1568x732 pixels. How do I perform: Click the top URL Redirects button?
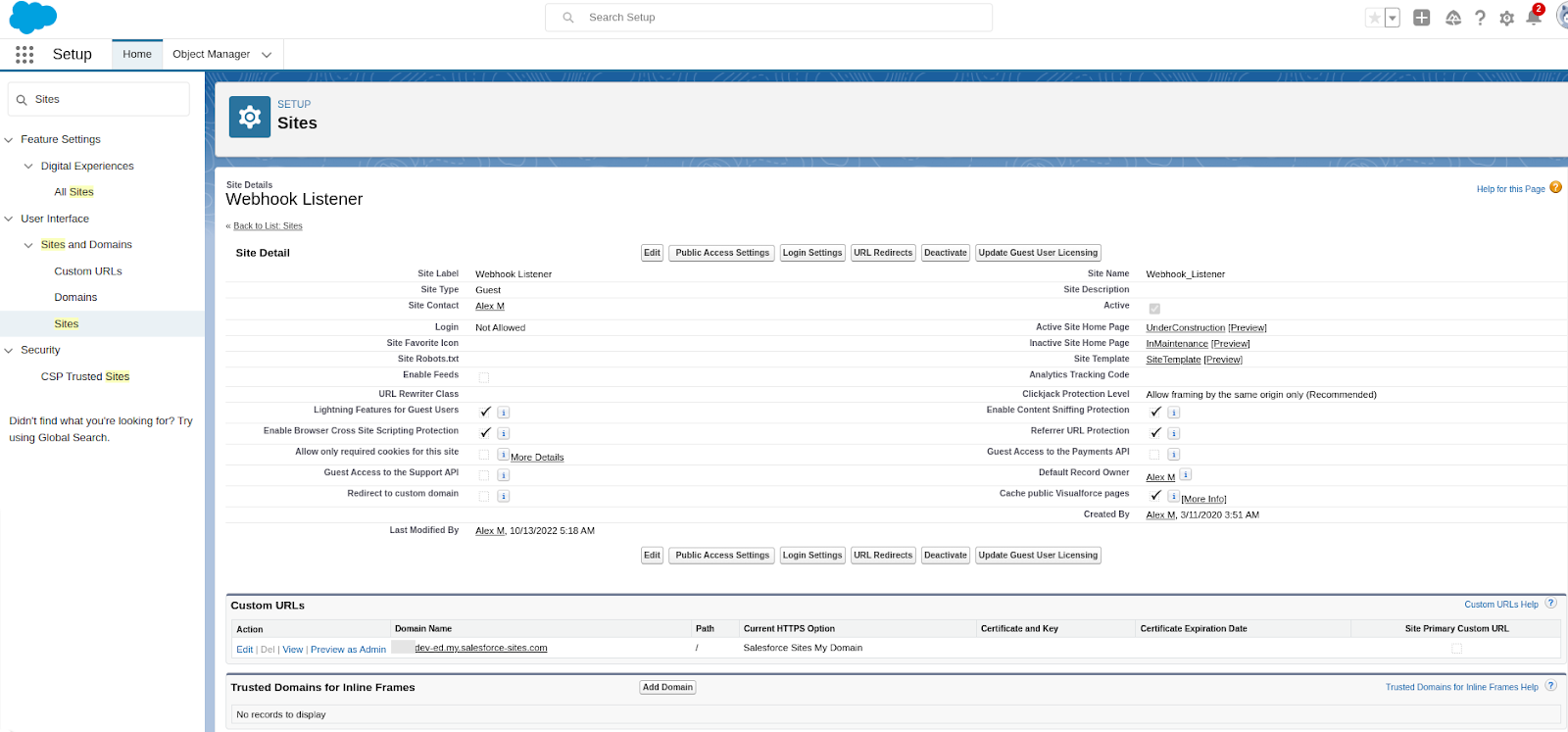pos(883,253)
